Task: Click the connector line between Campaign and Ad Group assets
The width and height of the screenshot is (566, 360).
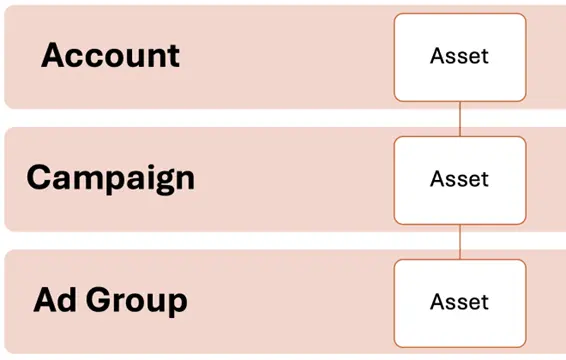Action: (460, 242)
